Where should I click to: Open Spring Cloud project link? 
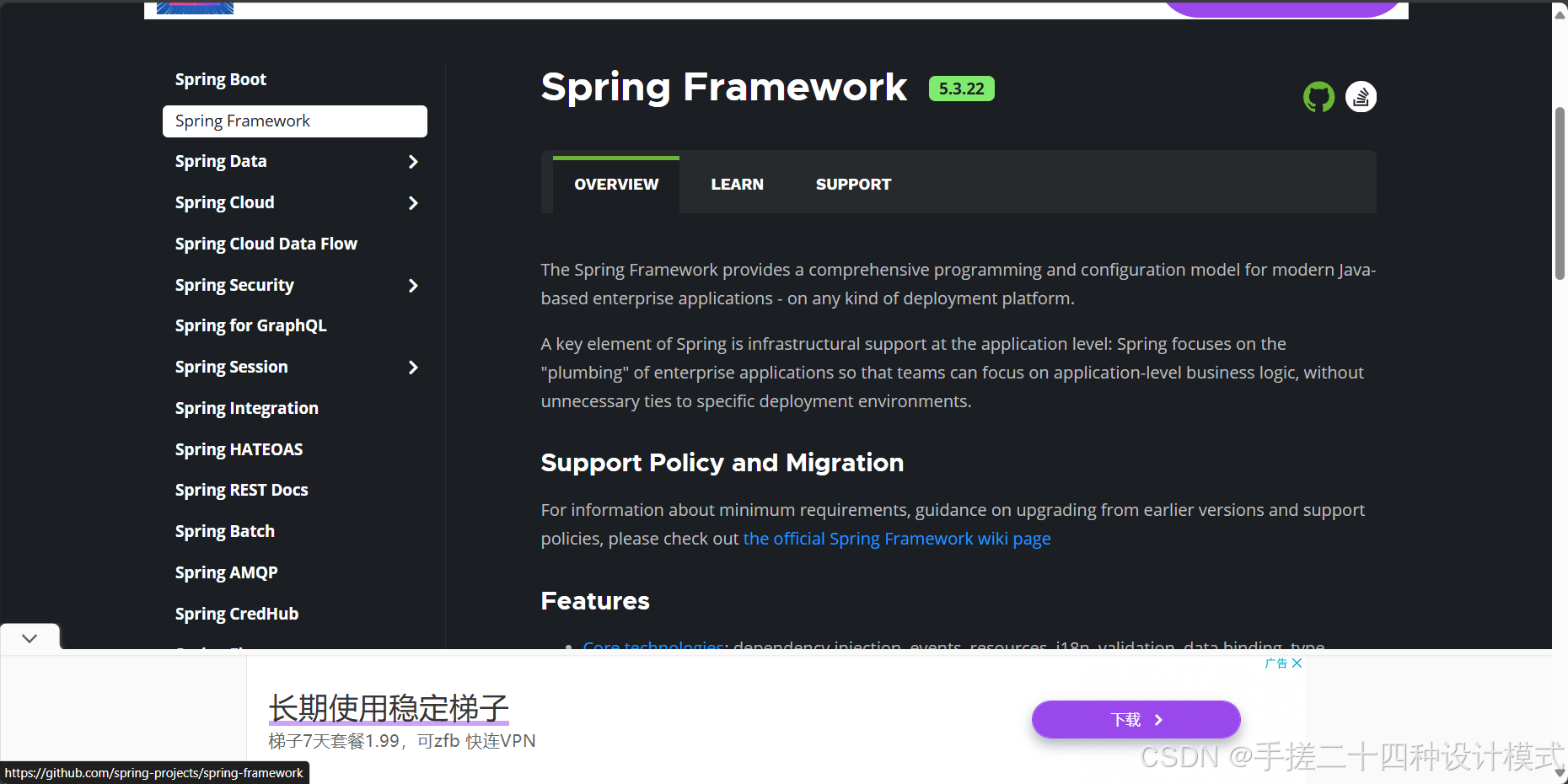pos(225,203)
